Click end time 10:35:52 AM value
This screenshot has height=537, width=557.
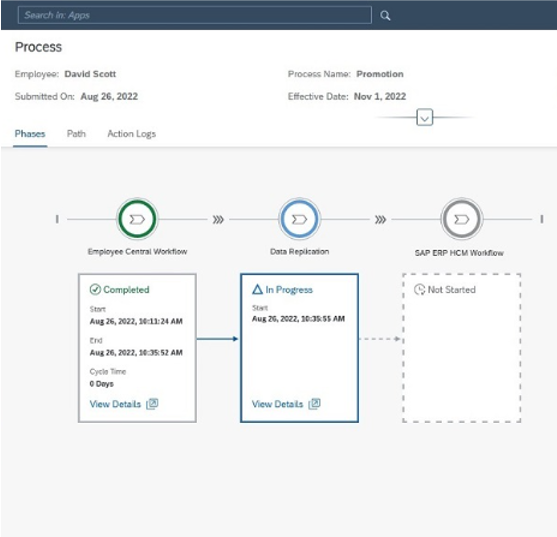point(136,353)
